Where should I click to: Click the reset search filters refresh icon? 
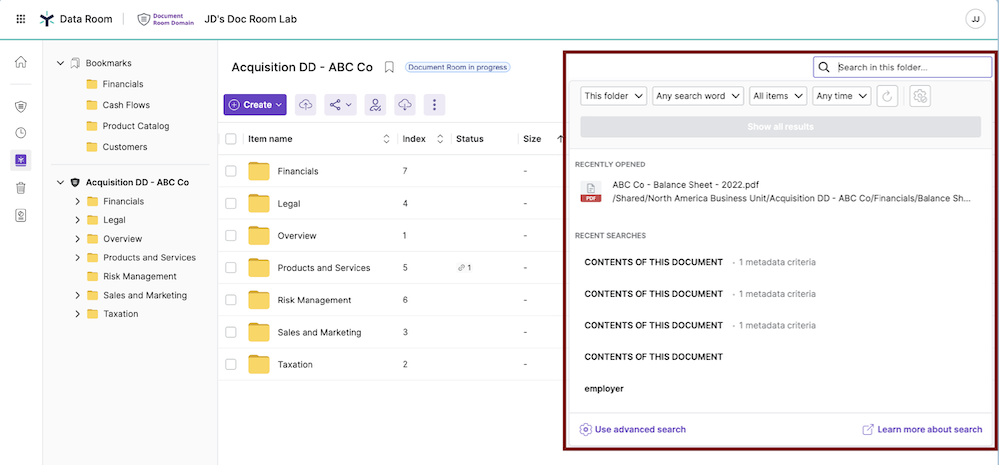click(x=887, y=96)
